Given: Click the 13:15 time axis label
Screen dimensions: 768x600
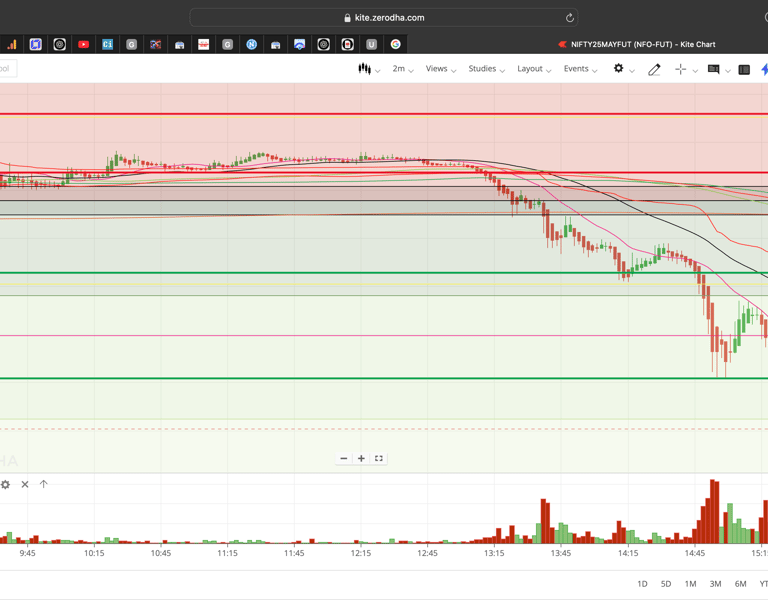Looking at the screenshot, I should coord(494,553).
